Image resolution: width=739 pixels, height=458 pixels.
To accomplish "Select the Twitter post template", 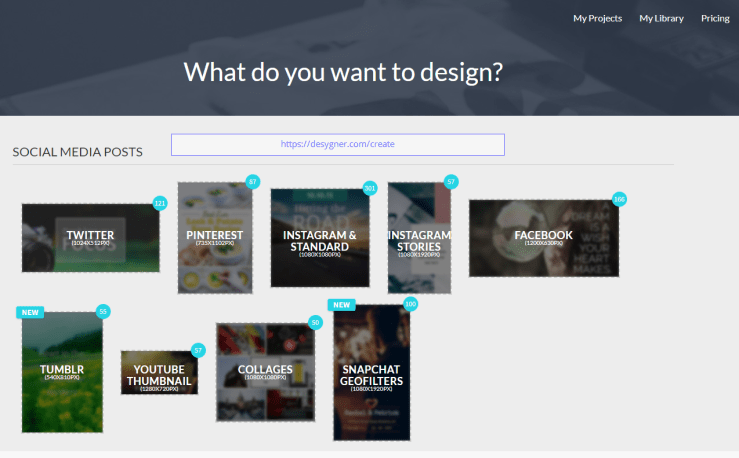I will coord(90,238).
